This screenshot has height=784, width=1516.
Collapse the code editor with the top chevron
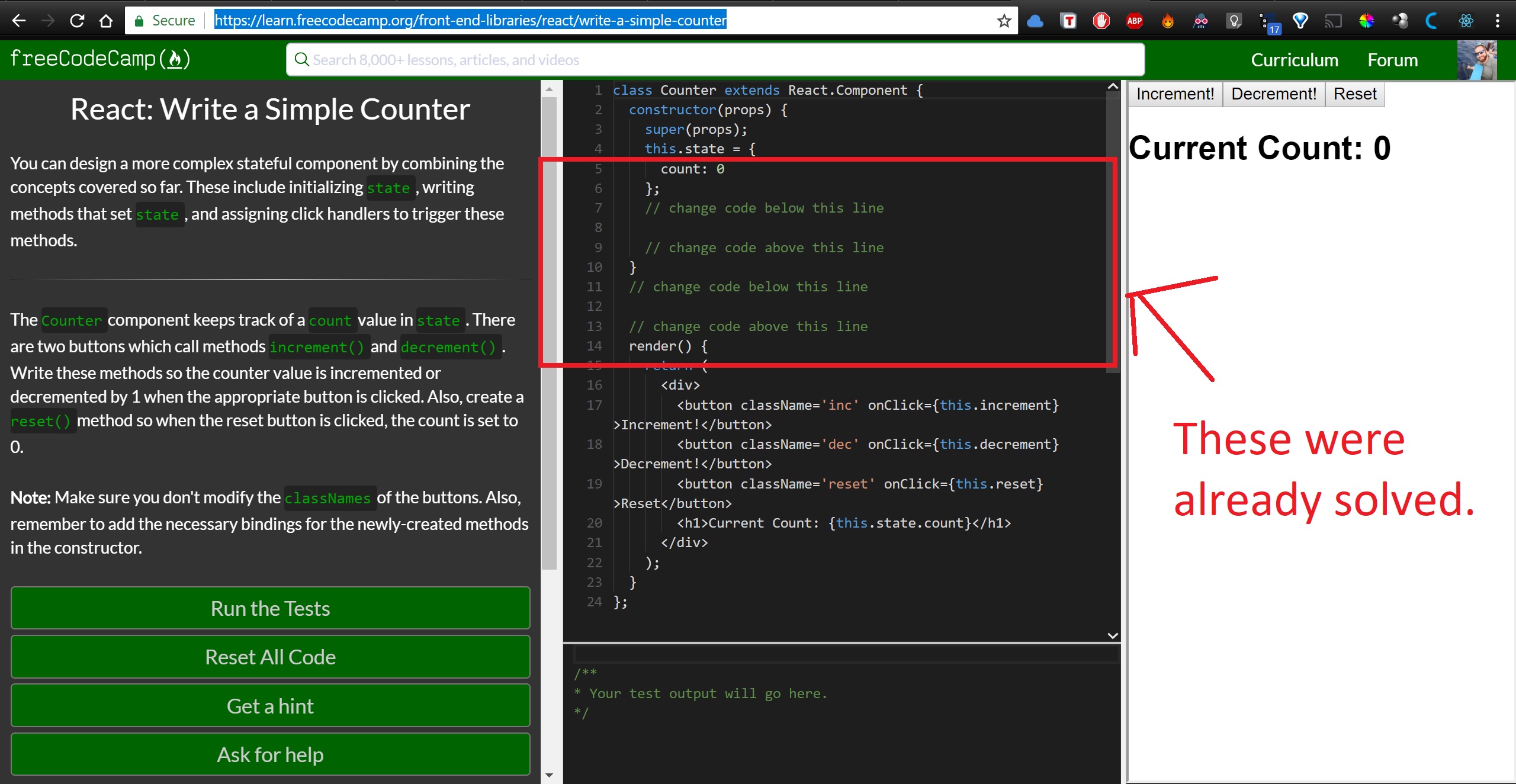1112,86
